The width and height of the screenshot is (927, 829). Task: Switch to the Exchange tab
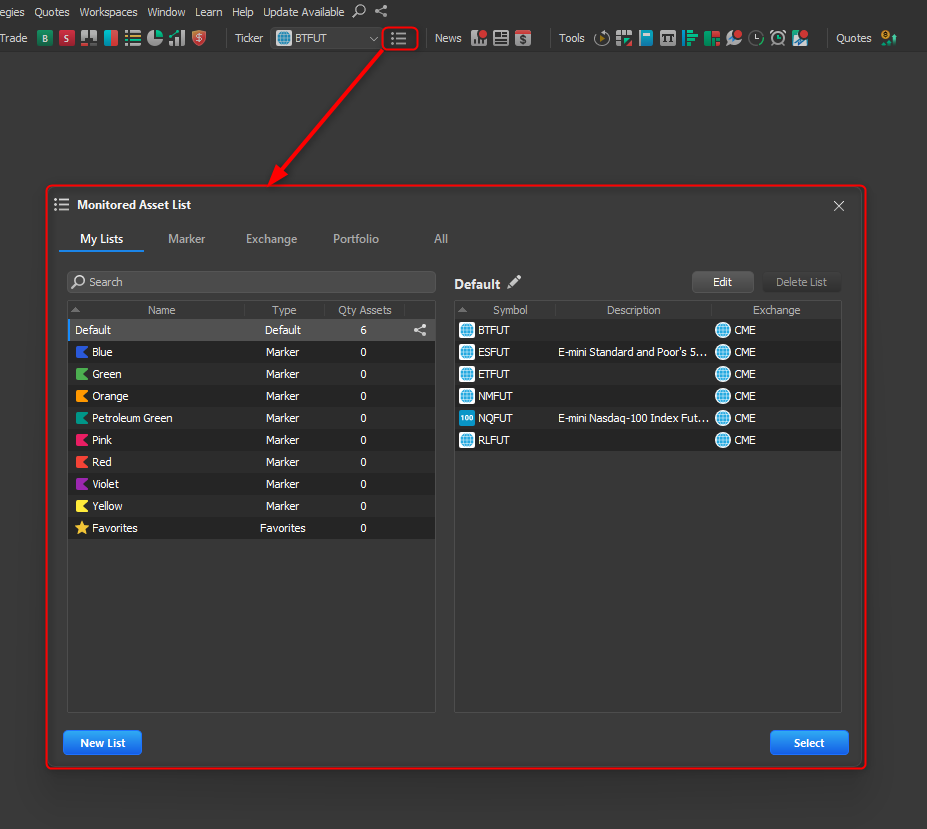pos(271,239)
